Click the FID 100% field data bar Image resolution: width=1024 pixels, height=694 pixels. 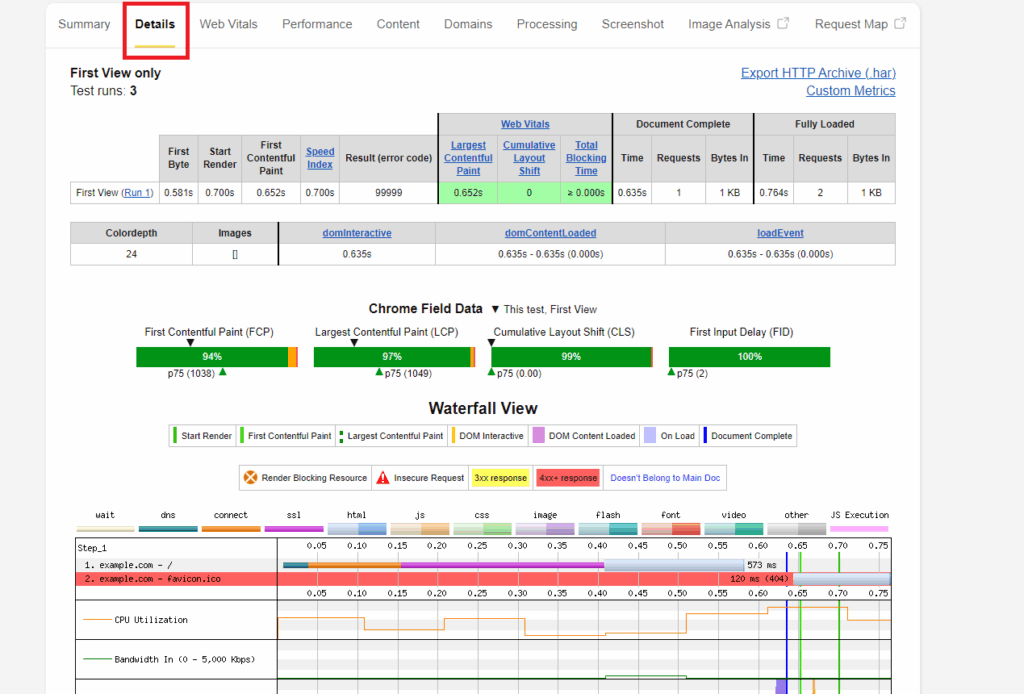click(749, 356)
